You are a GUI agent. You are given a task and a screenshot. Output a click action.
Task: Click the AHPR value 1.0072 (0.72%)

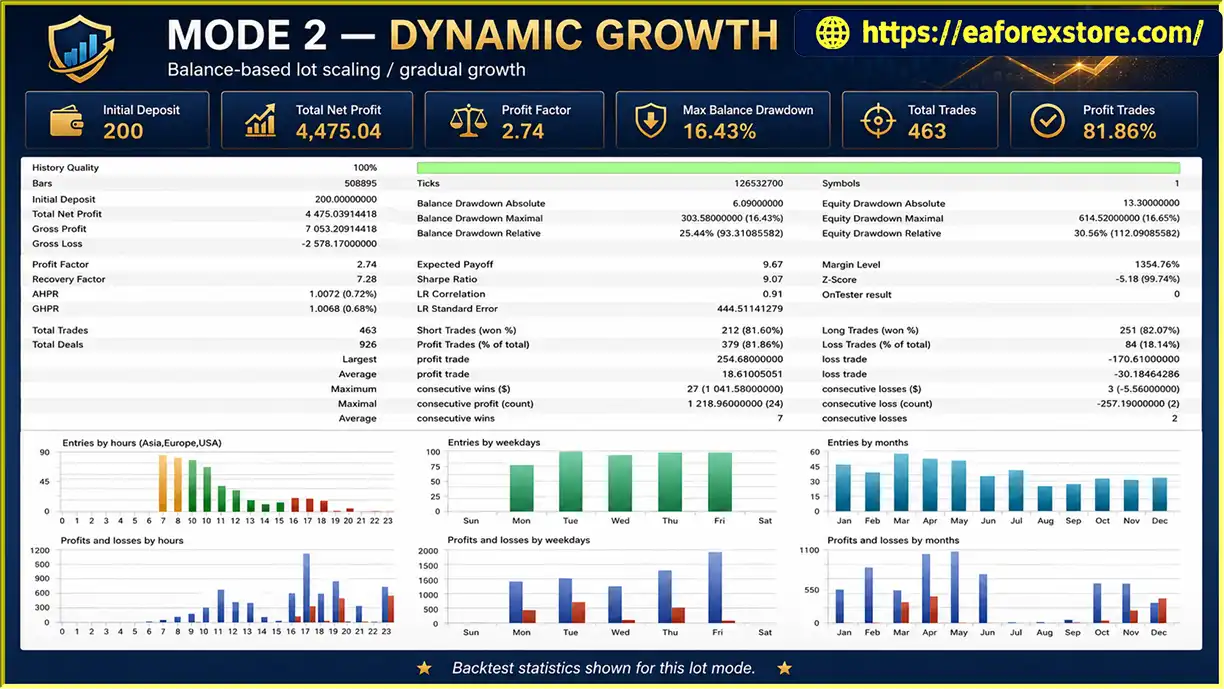343,295
